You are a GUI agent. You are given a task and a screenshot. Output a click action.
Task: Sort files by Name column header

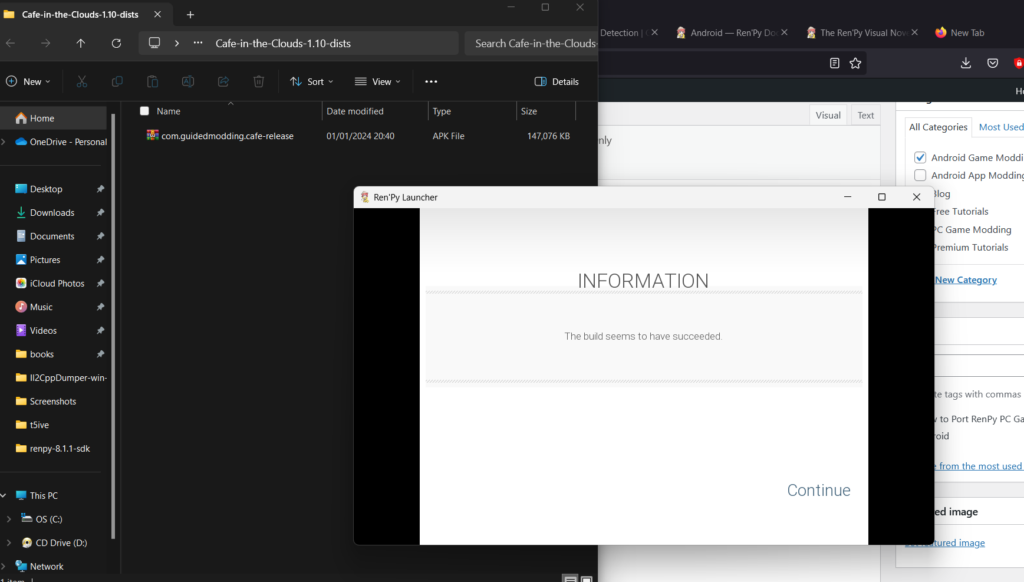(x=168, y=111)
